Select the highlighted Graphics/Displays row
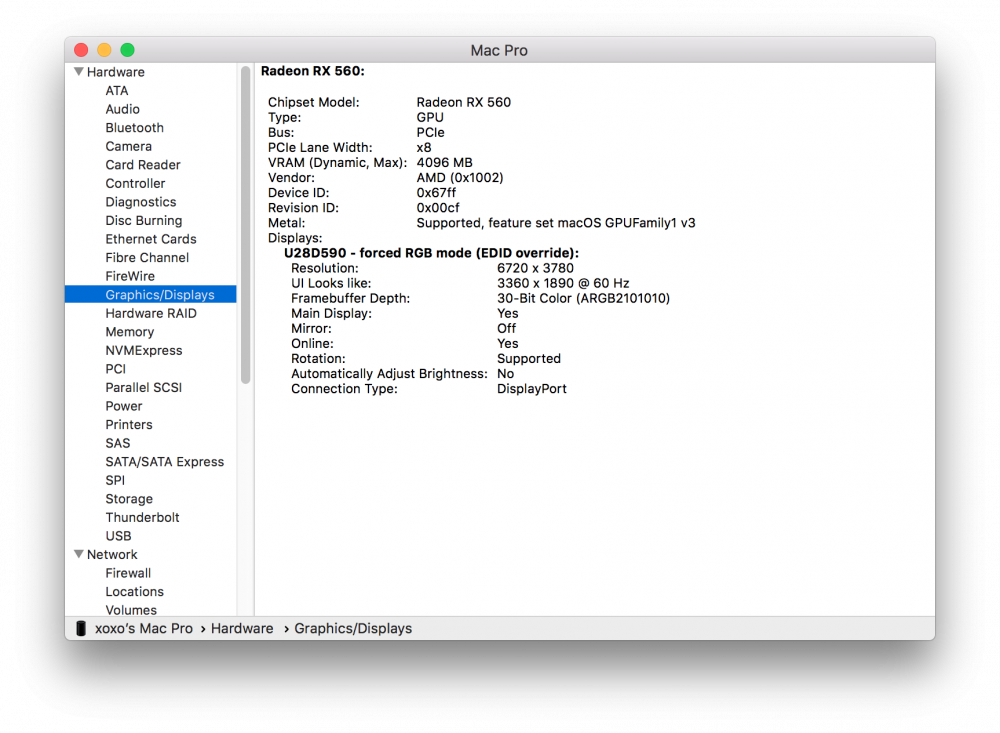1000x733 pixels. tap(151, 294)
